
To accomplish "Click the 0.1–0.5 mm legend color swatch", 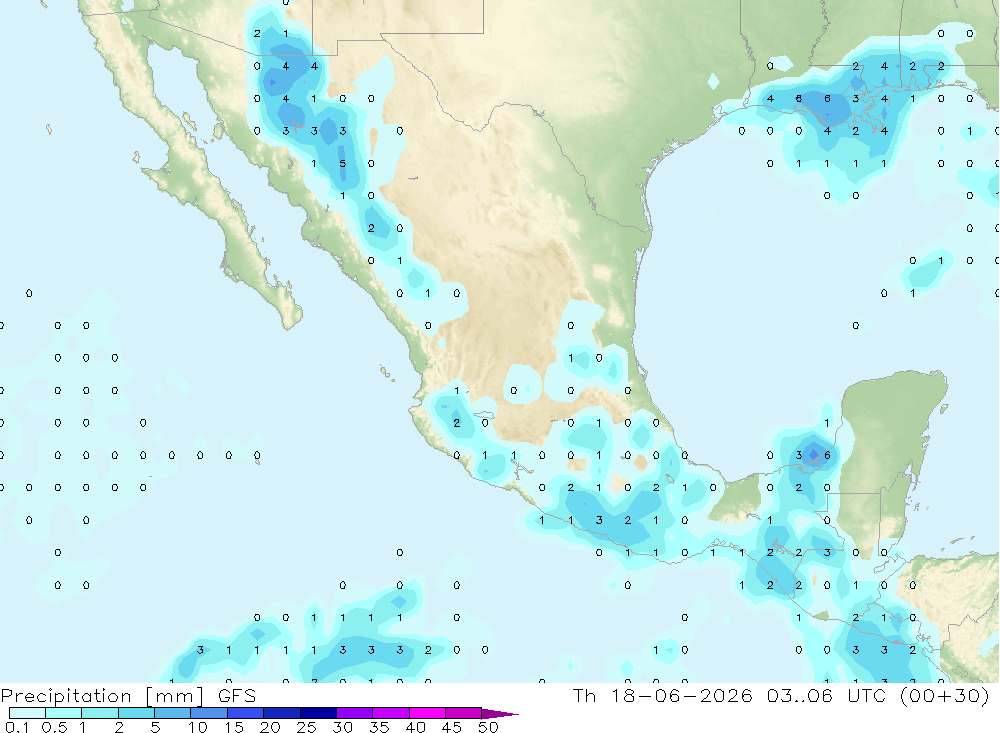I will tap(27, 713).
